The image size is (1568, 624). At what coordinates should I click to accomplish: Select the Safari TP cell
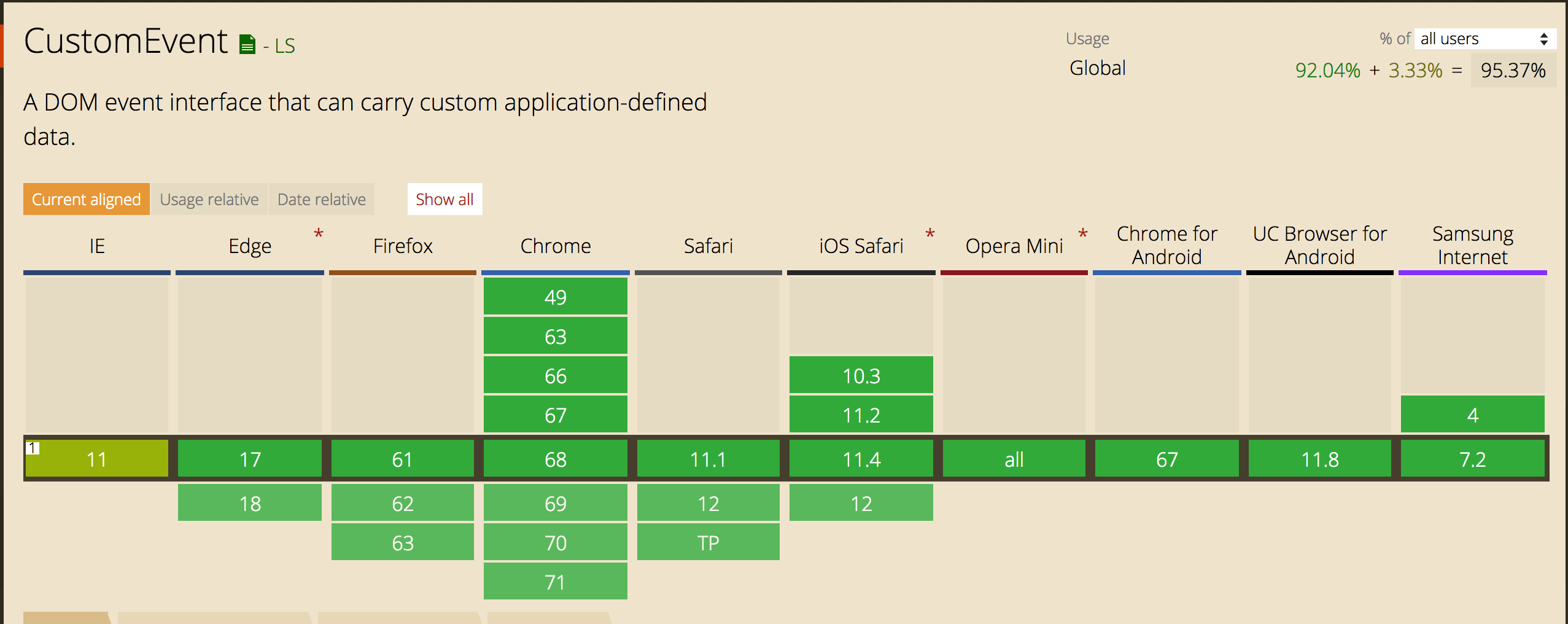[x=708, y=542]
